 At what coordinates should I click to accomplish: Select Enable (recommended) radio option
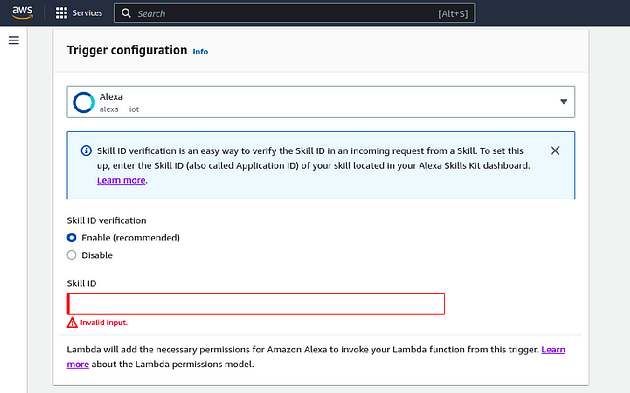point(72,237)
